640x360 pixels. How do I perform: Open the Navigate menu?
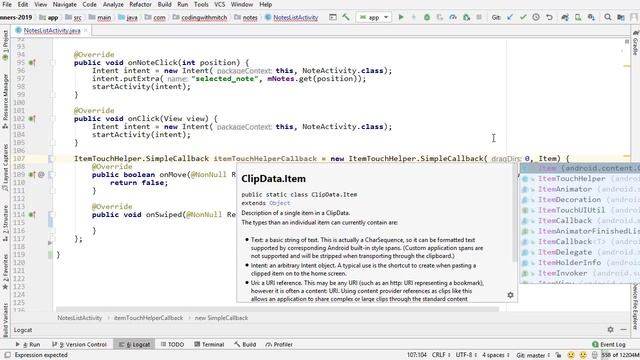pos(64,4)
